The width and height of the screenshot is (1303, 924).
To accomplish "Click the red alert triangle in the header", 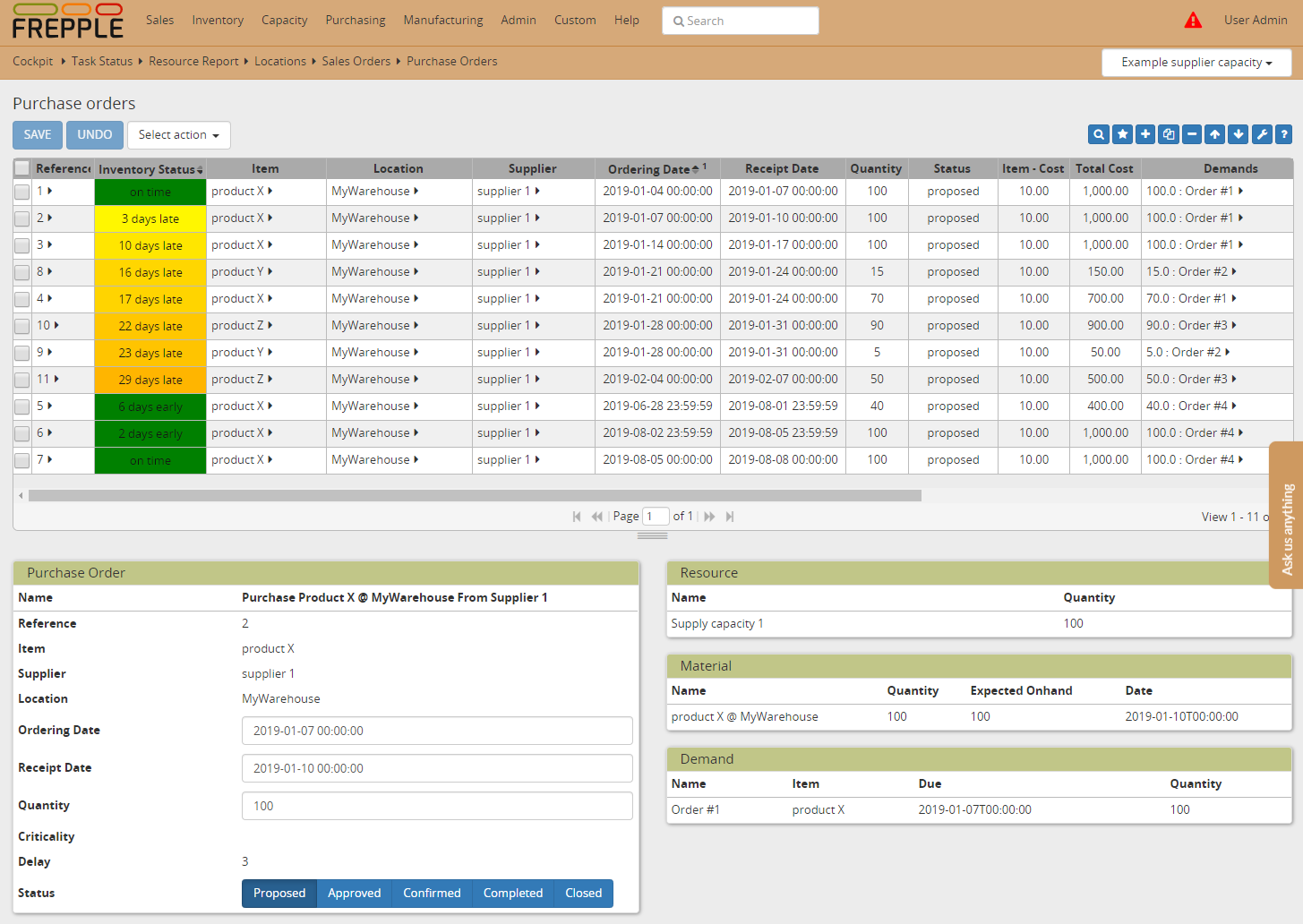I will point(1193,19).
